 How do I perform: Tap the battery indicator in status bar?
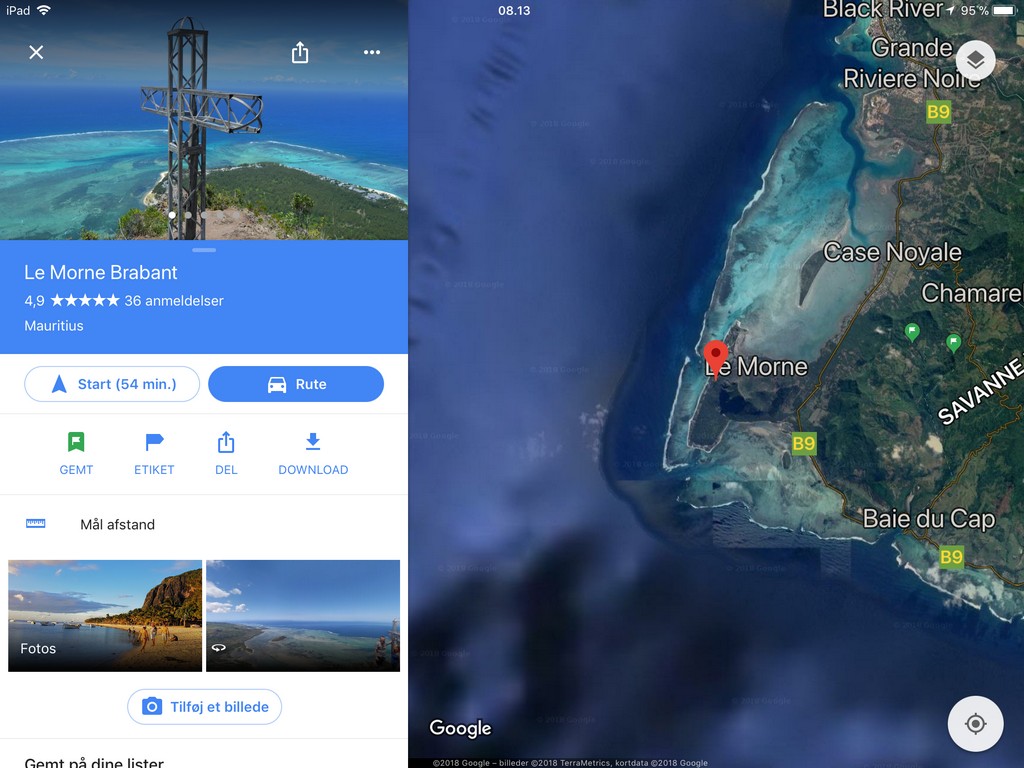pos(1003,10)
